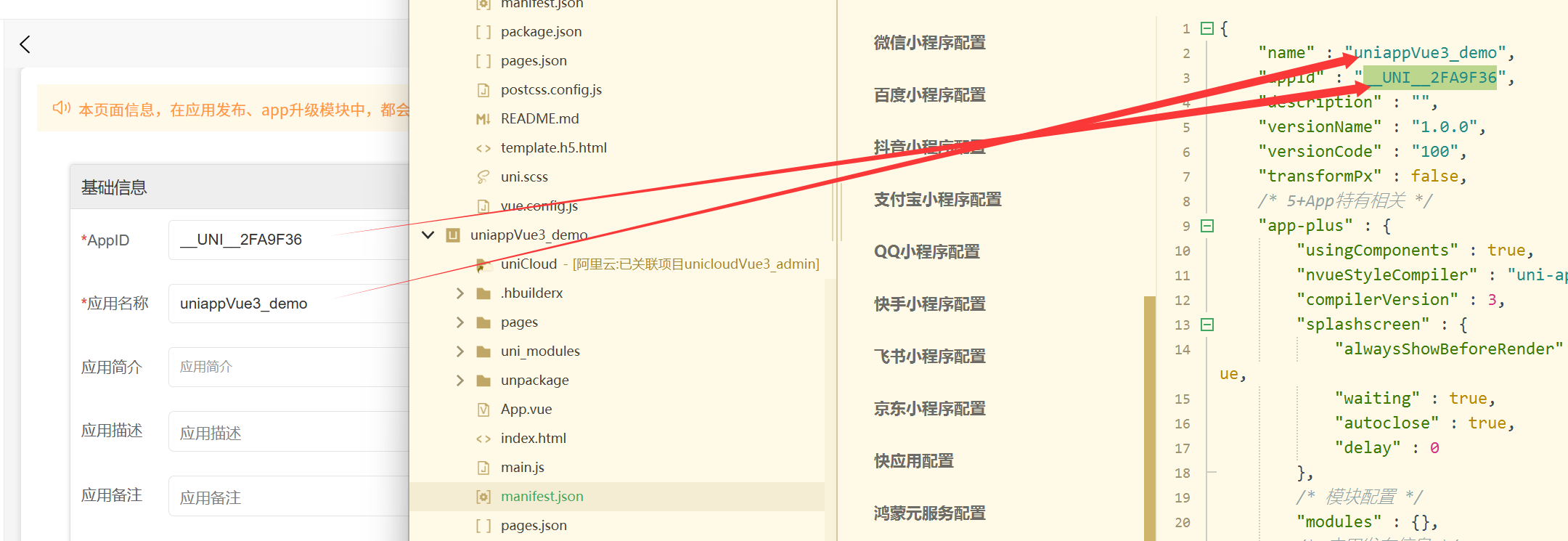The height and width of the screenshot is (541, 1568).
Task: Open 飞书小程序配置 settings tab
Action: [x=930, y=357]
